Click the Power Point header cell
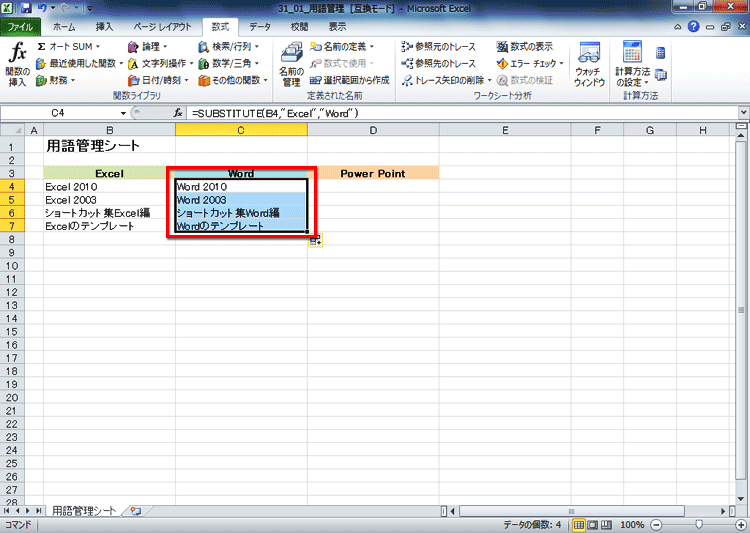The image size is (750, 533). pyautogui.click(x=373, y=173)
